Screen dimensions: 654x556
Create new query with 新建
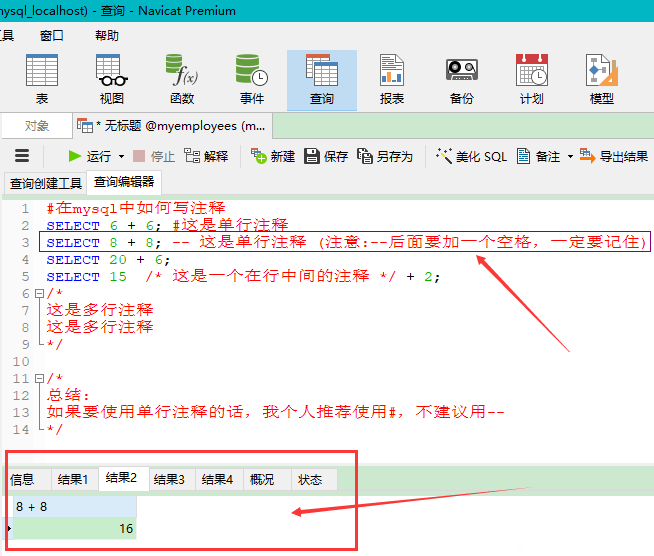273,156
